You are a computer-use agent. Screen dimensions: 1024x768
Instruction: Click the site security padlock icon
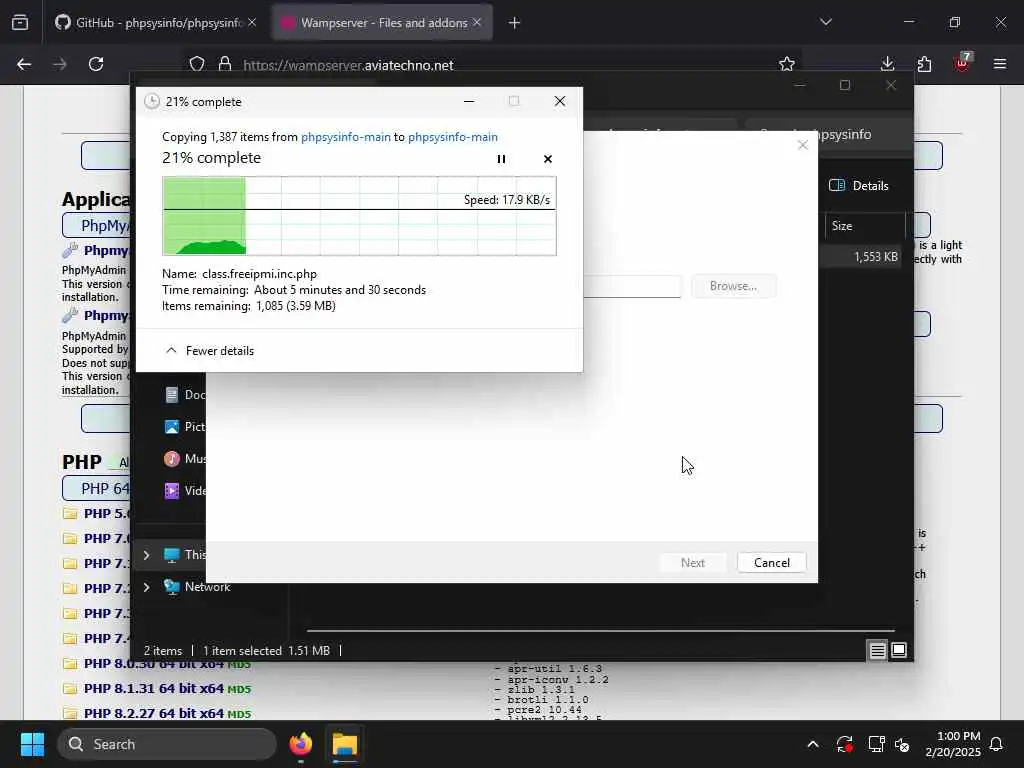[x=225, y=64]
